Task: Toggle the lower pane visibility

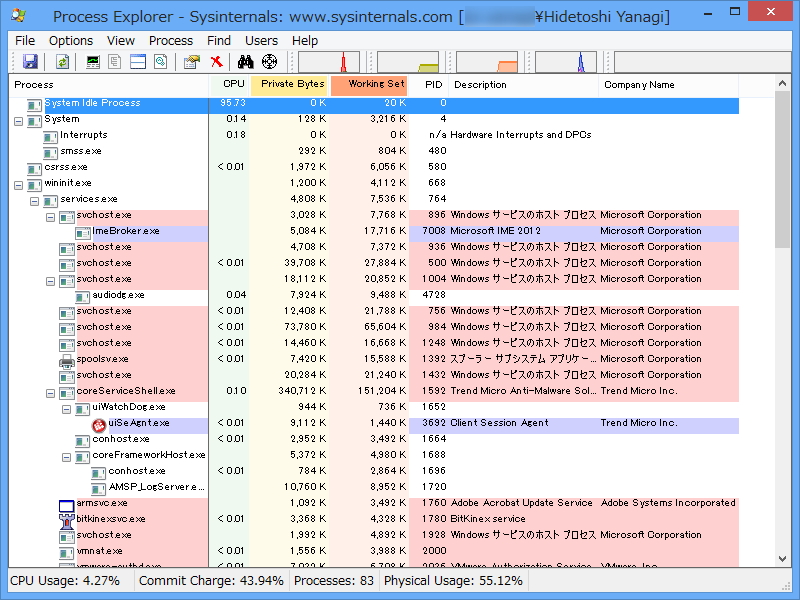Action: 137,61
